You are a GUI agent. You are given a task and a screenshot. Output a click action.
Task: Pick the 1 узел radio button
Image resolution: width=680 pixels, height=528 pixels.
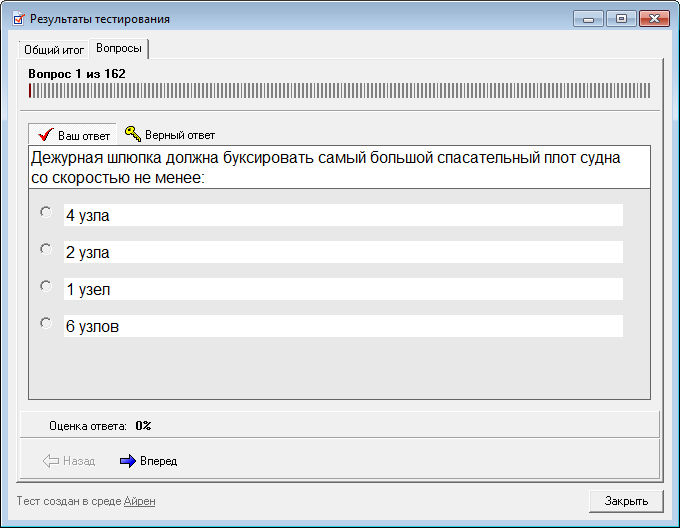(x=45, y=286)
